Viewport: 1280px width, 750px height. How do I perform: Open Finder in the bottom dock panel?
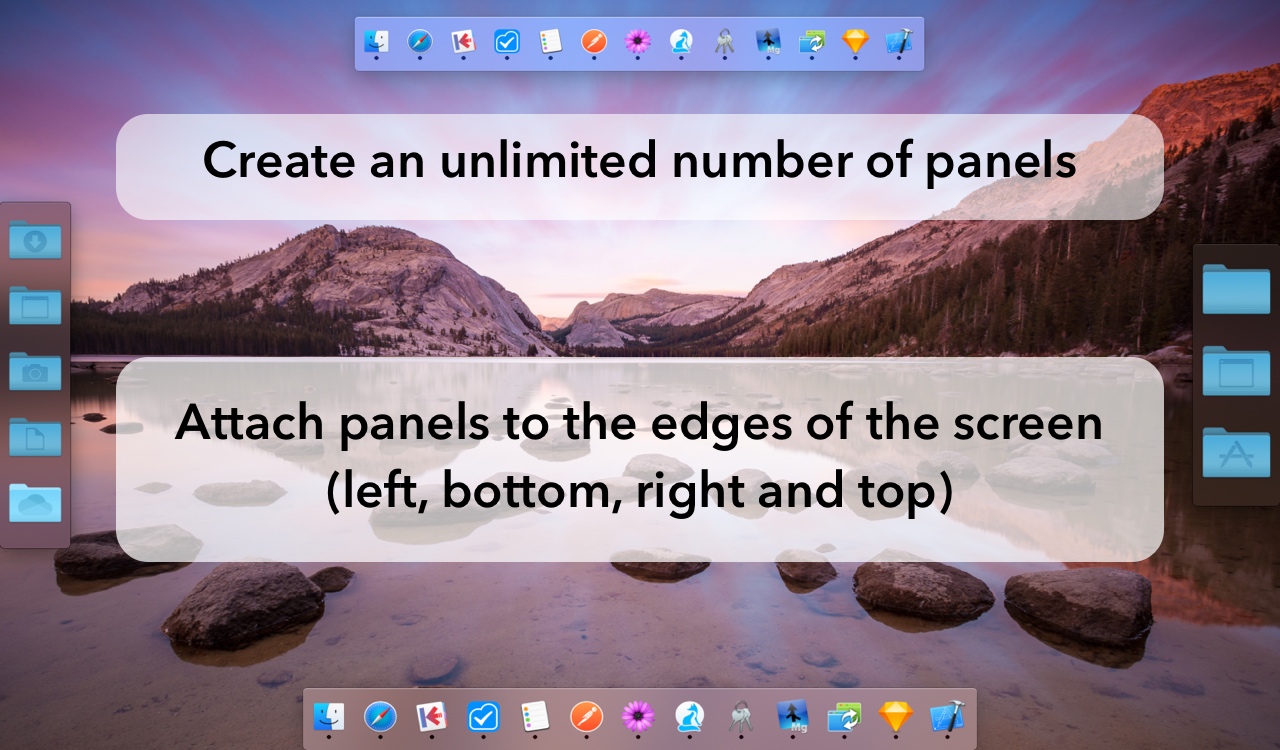[x=329, y=716]
